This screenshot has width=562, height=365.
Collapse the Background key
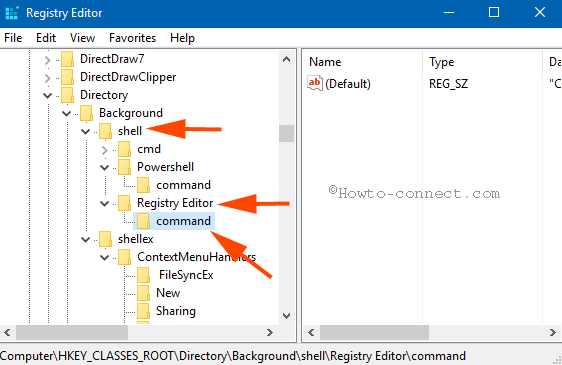66,114
